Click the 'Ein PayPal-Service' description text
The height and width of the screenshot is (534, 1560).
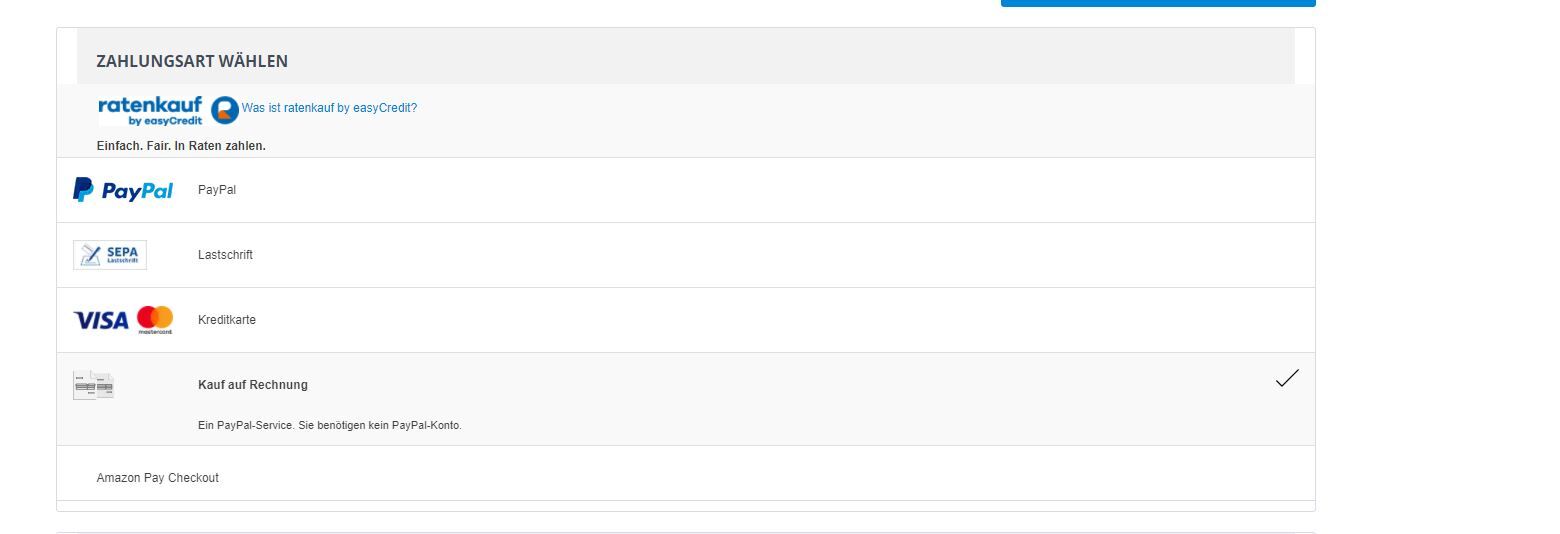pyautogui.click(x=330, y=425)
